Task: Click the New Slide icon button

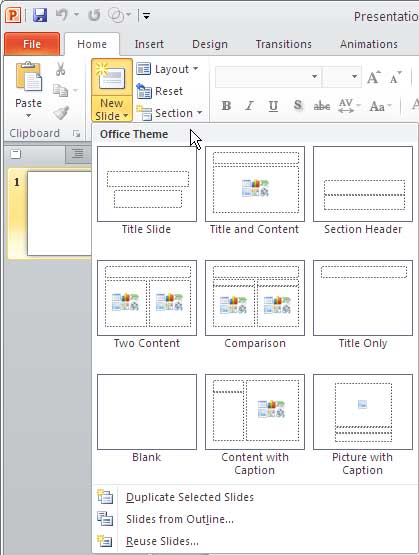Action: 112,77
